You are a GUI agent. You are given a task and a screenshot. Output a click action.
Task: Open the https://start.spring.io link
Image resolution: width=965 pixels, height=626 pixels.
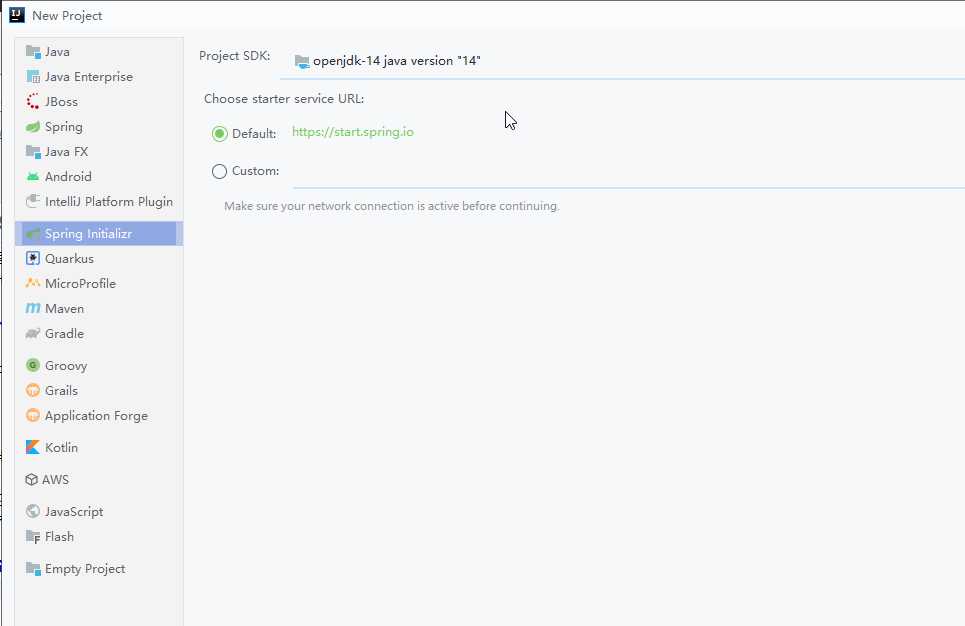coord(353,132)
